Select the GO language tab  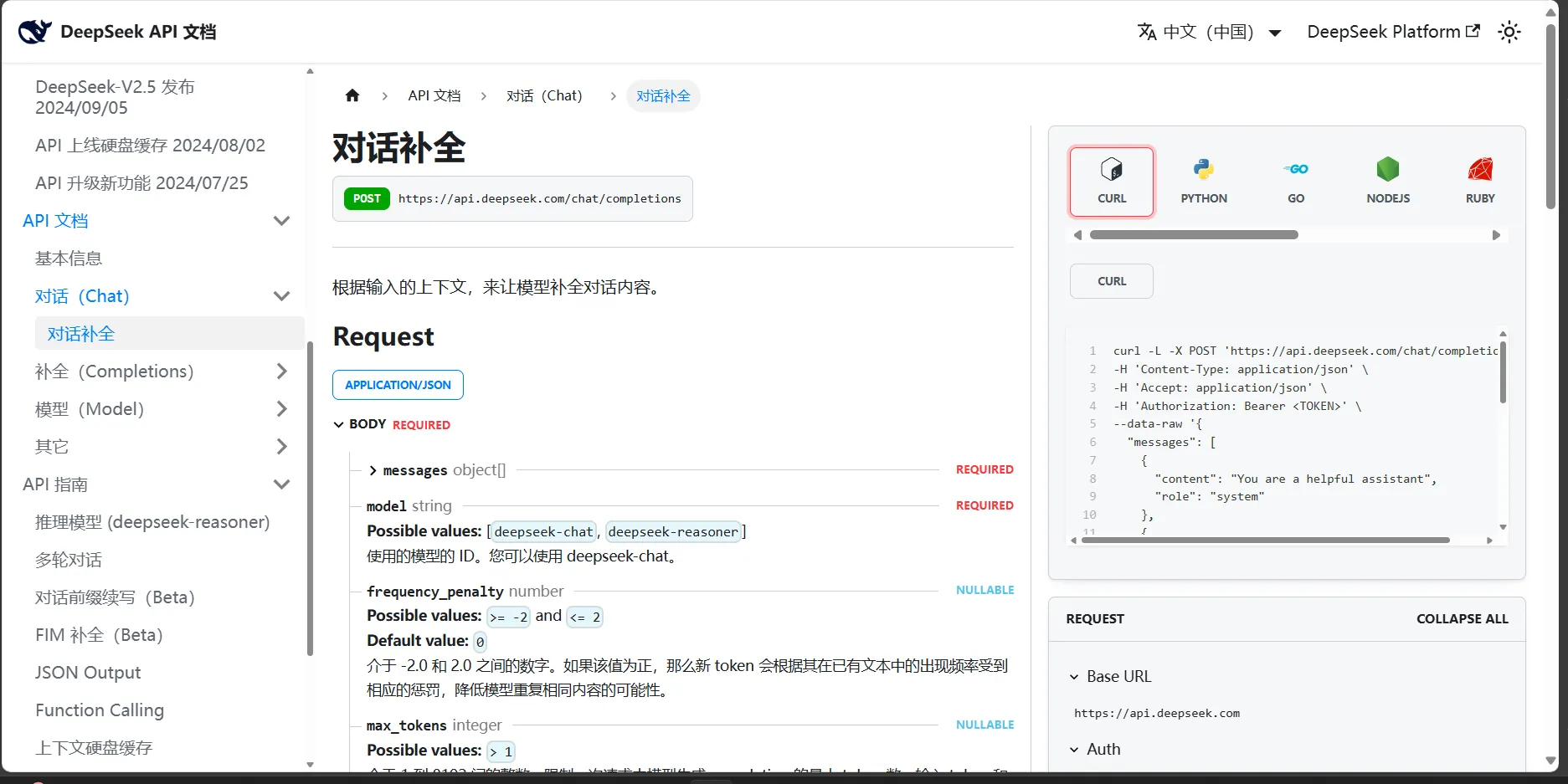click(x=1296, y=182)
